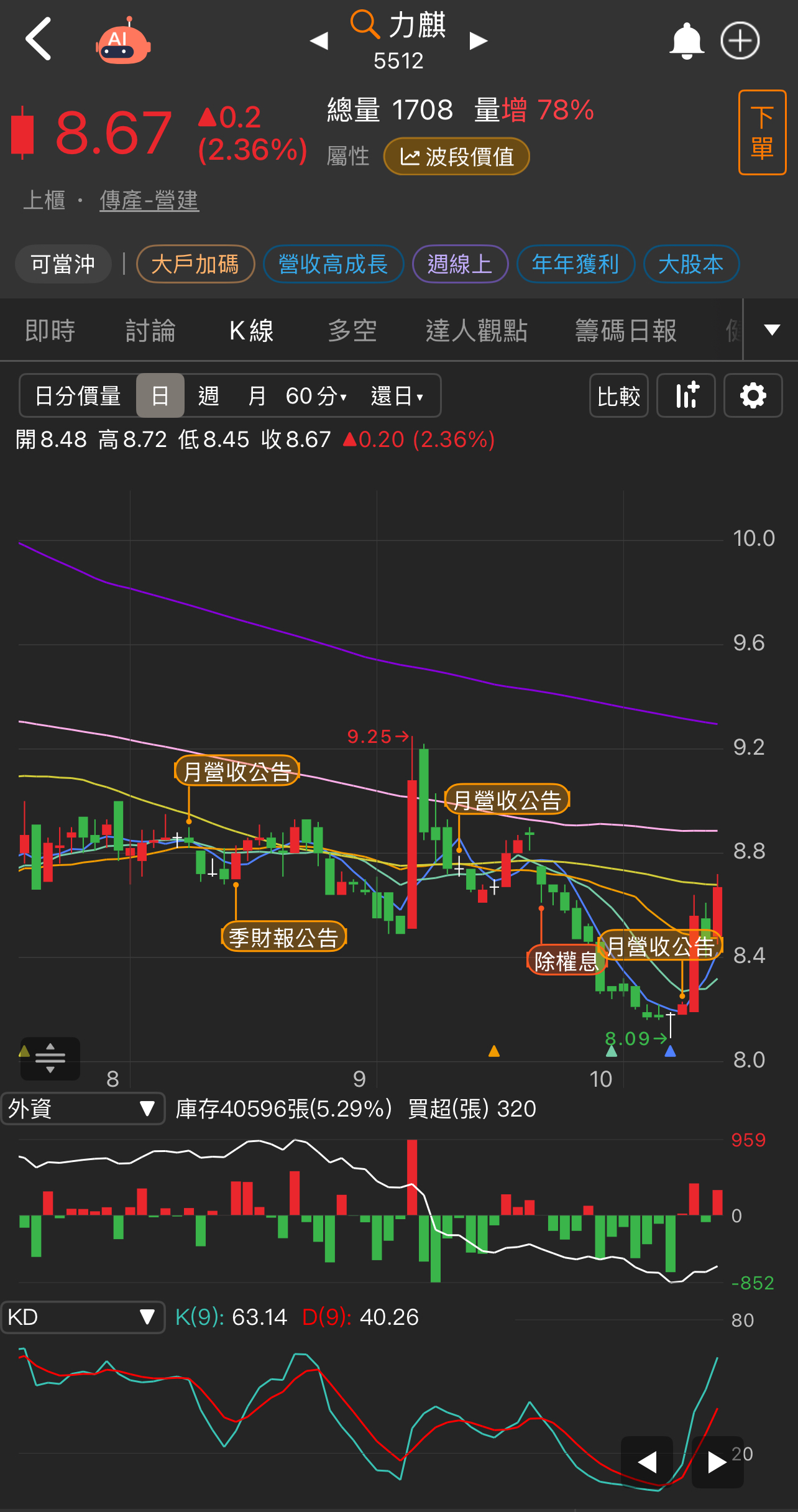798x1512 pixels.
Task: Go back with the left chevron
Action: point(38,39)
